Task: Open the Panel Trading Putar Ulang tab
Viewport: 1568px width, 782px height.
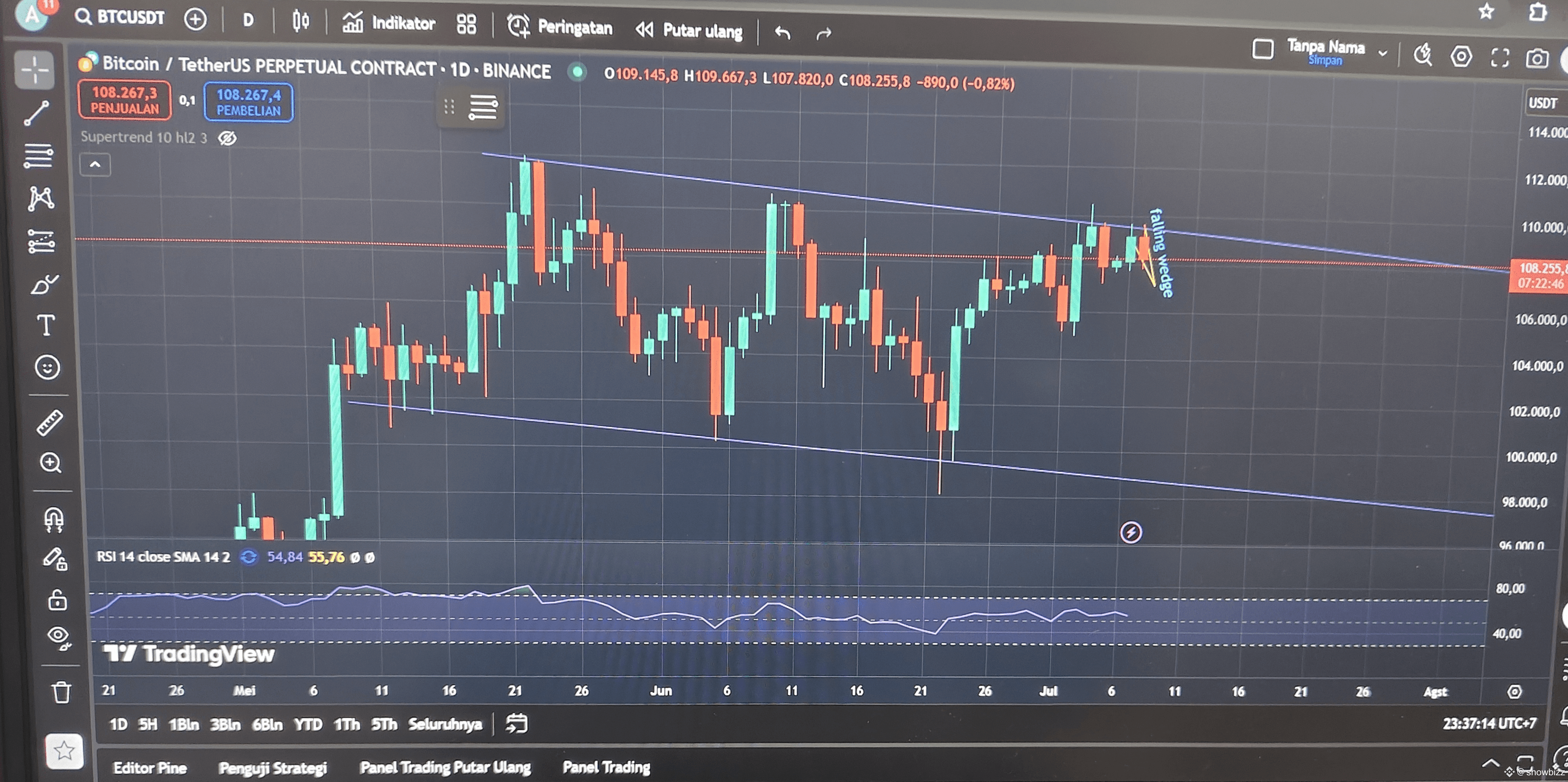Action: [x=445, y=767]
